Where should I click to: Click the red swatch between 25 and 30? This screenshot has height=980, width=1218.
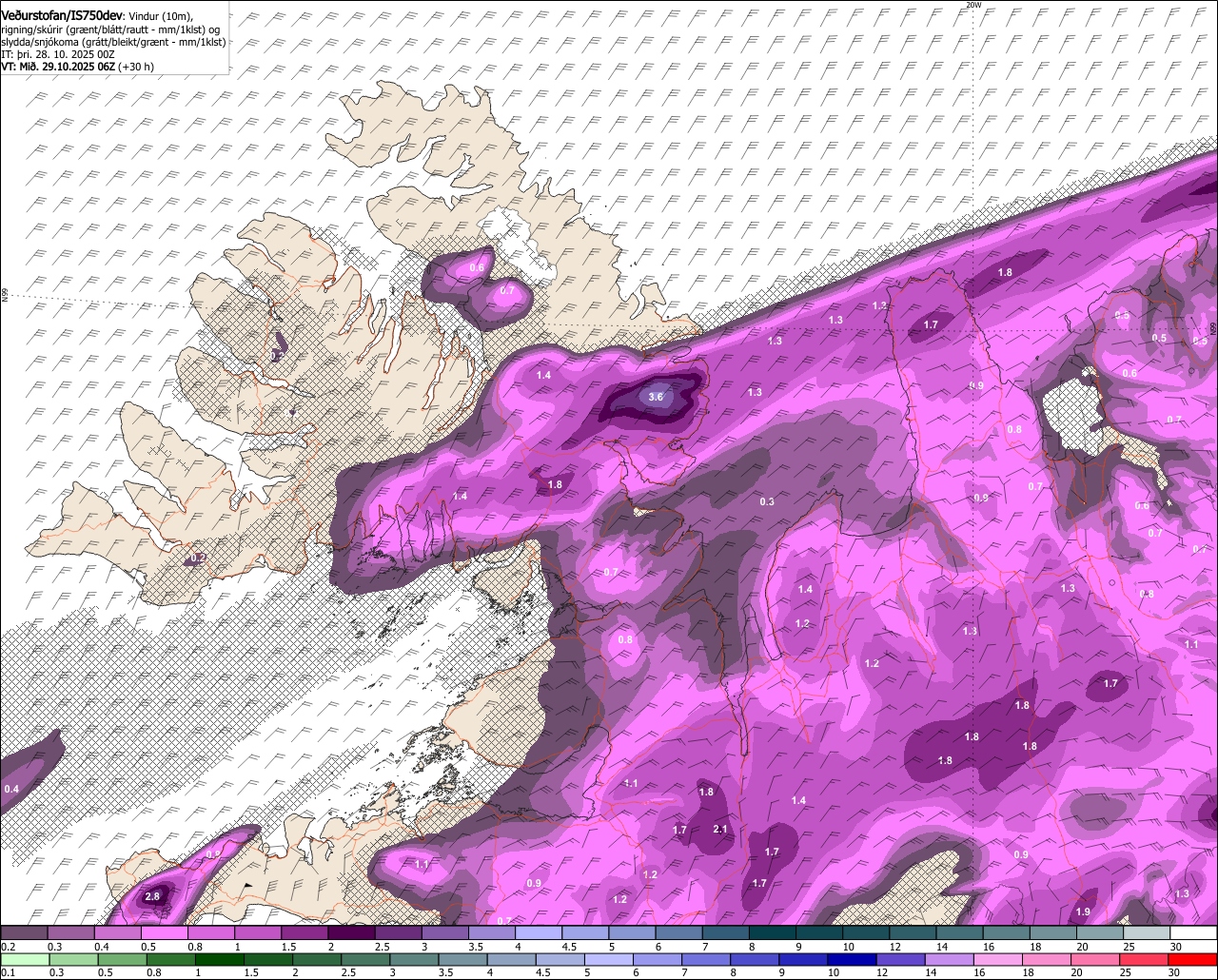[1145, 960]
